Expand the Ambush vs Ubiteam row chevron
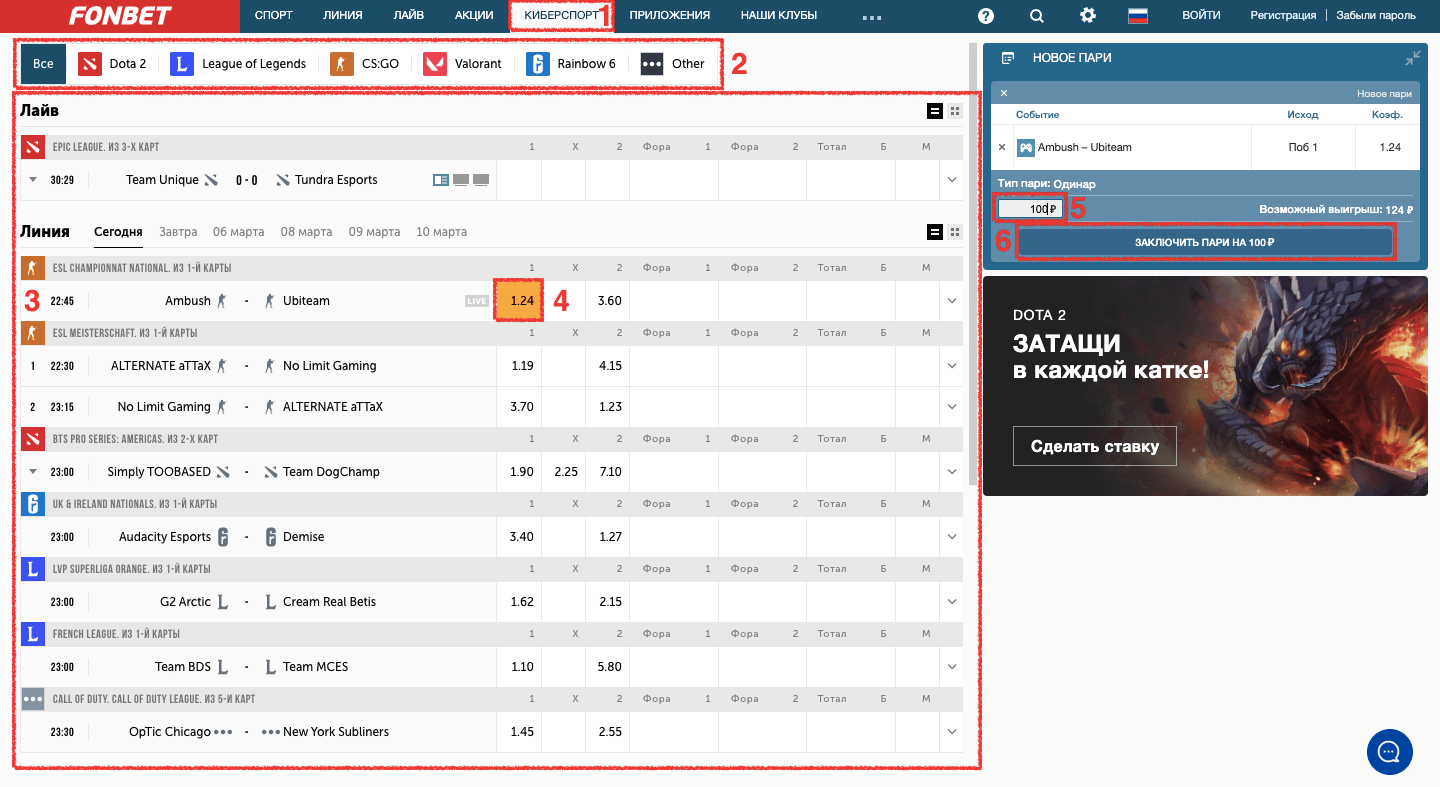1440x787 pixels. click(951, 301)
